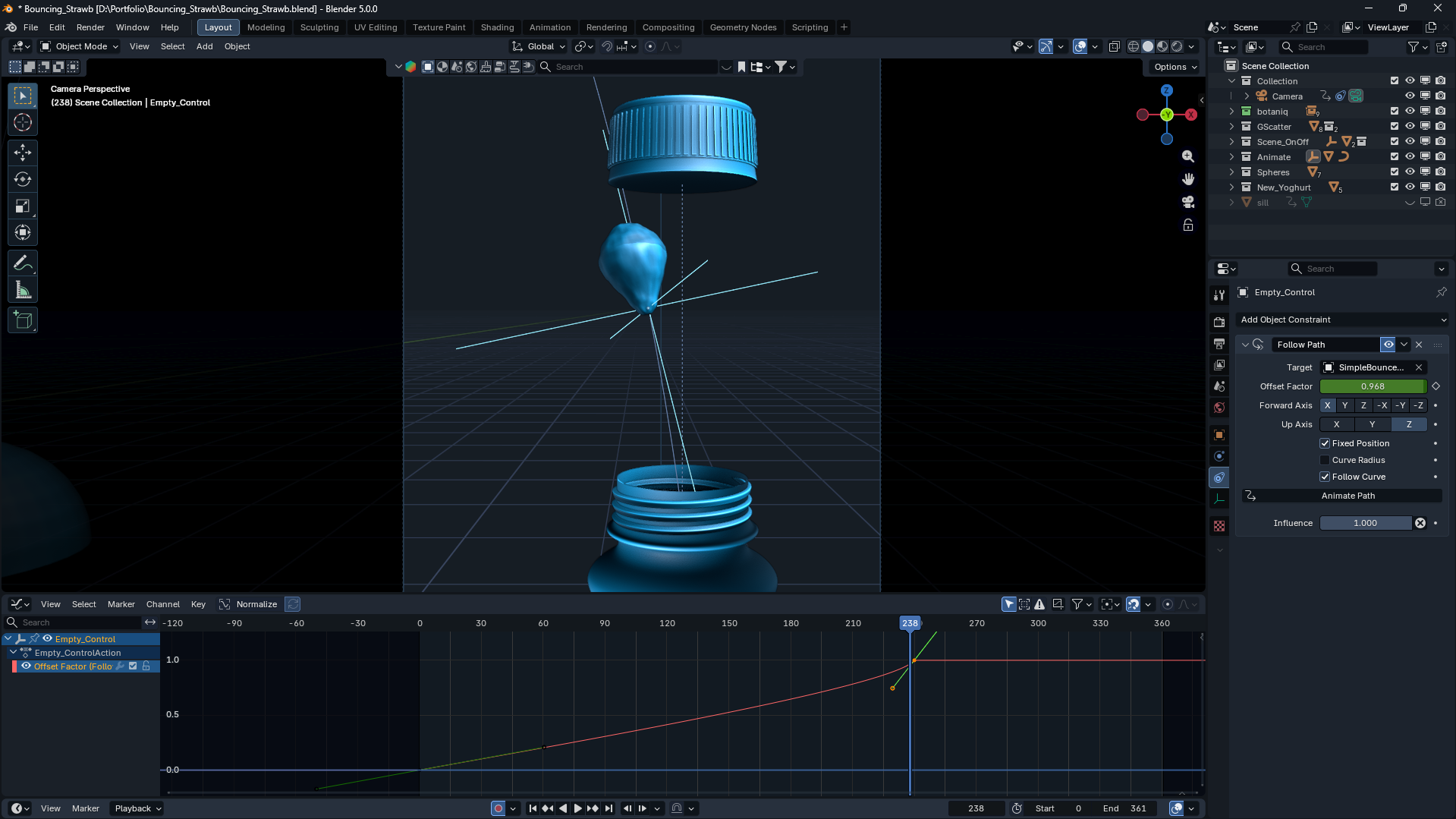Enable the Curve Radius checkbox

point(1325,460)
